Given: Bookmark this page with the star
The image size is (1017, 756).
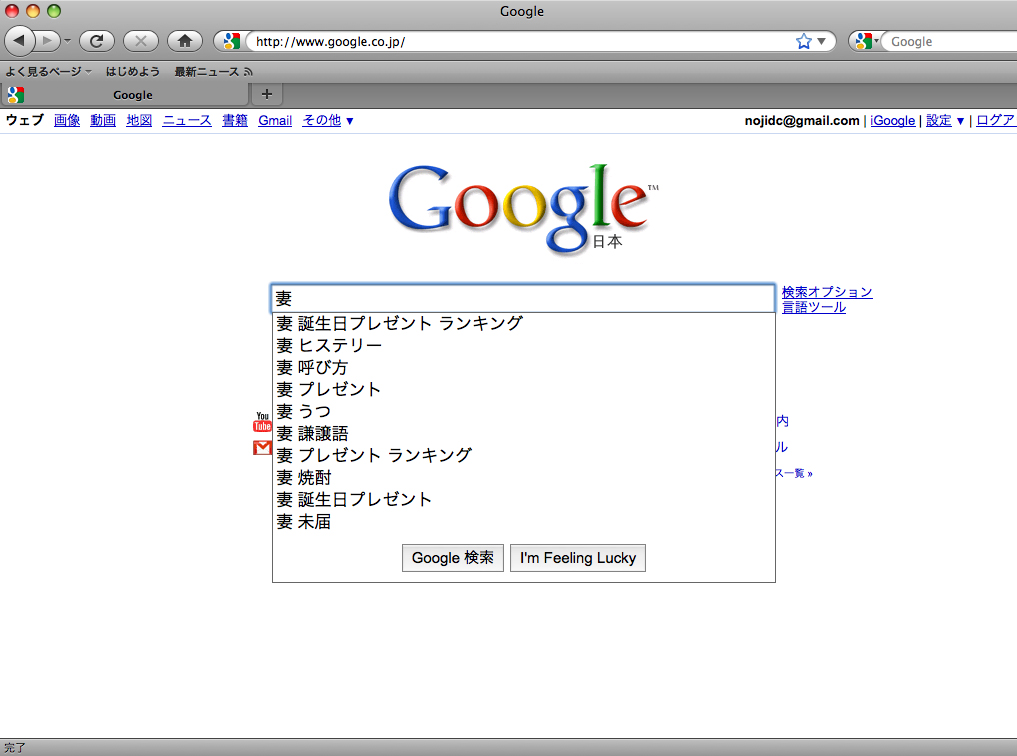Looking at the screenshot, I should [x=804, y=41].
